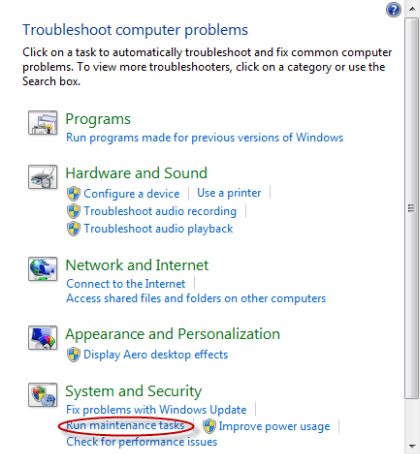Open the Hardware and Sound category
420x454 pixels.
pyautogui.click(x=136, y=173)
